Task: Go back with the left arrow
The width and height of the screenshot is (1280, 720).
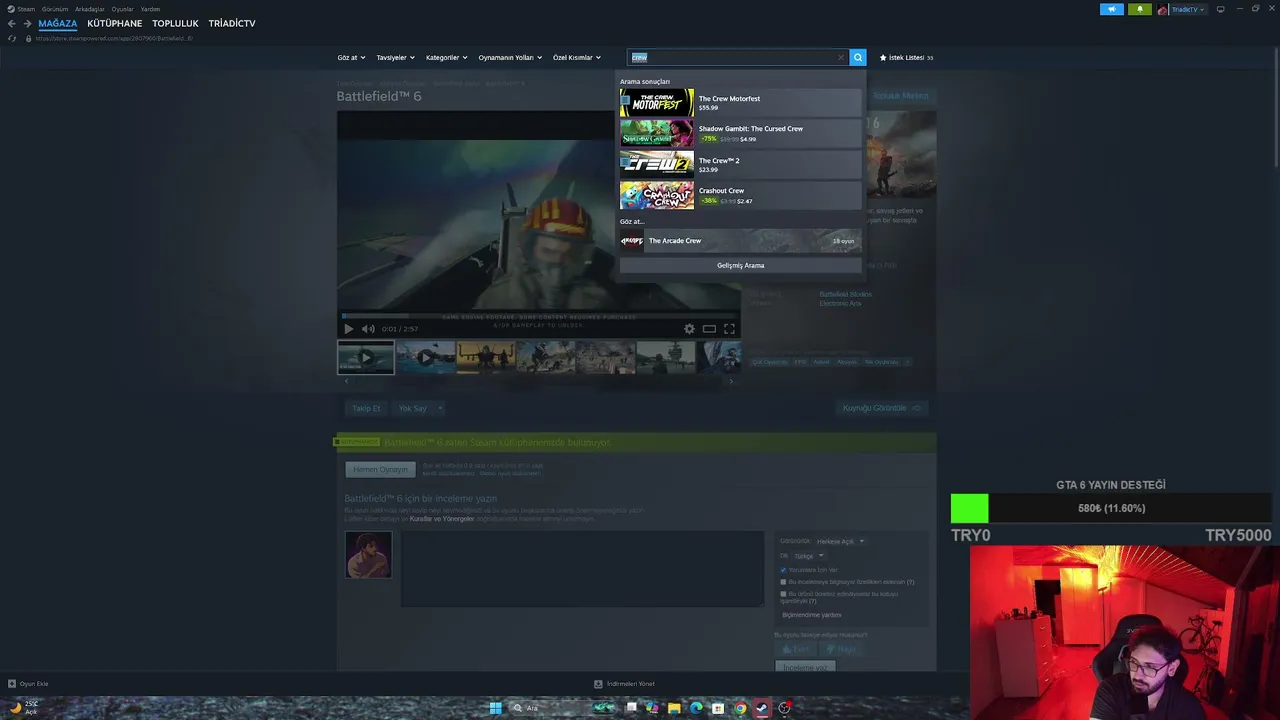Action: (x=12, y=23)
